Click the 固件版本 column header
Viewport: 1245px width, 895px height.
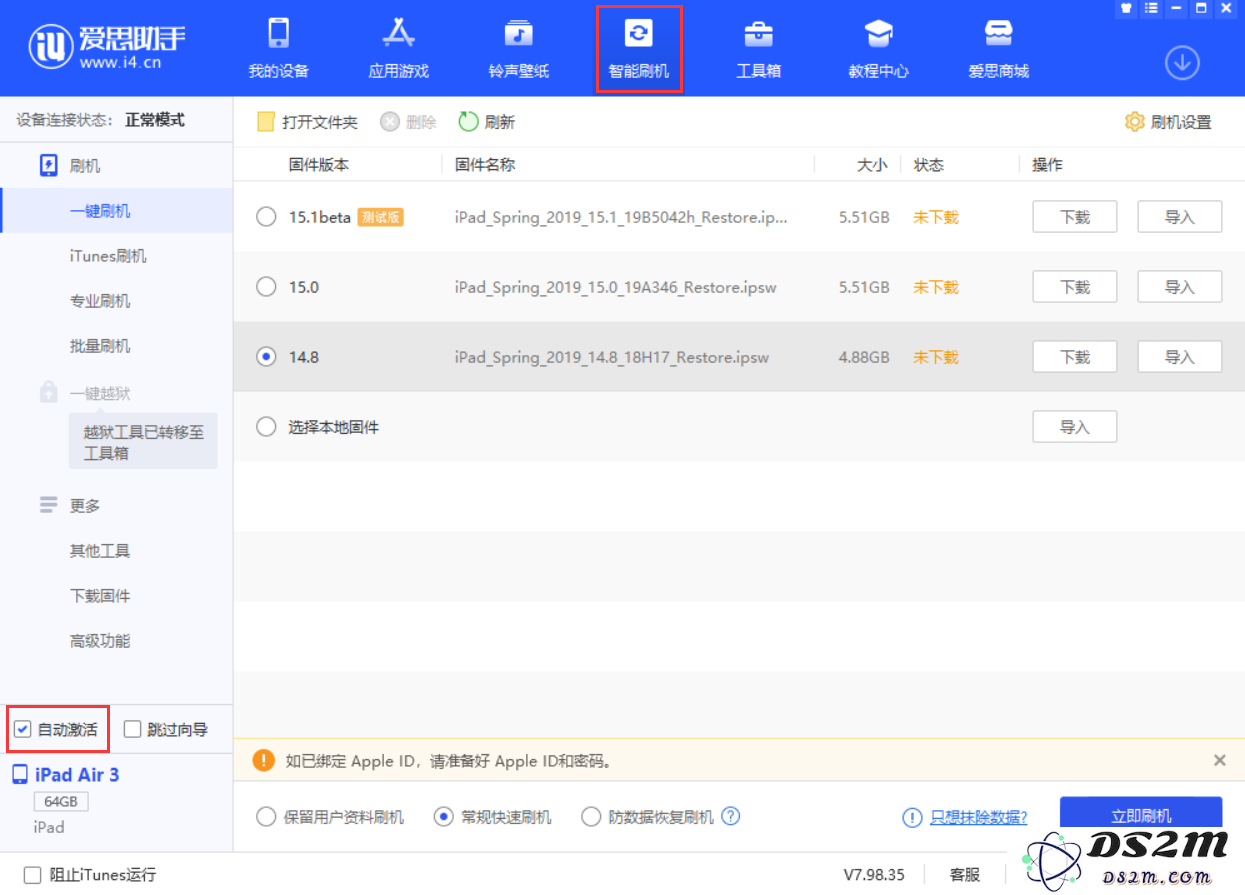[319, 165]
